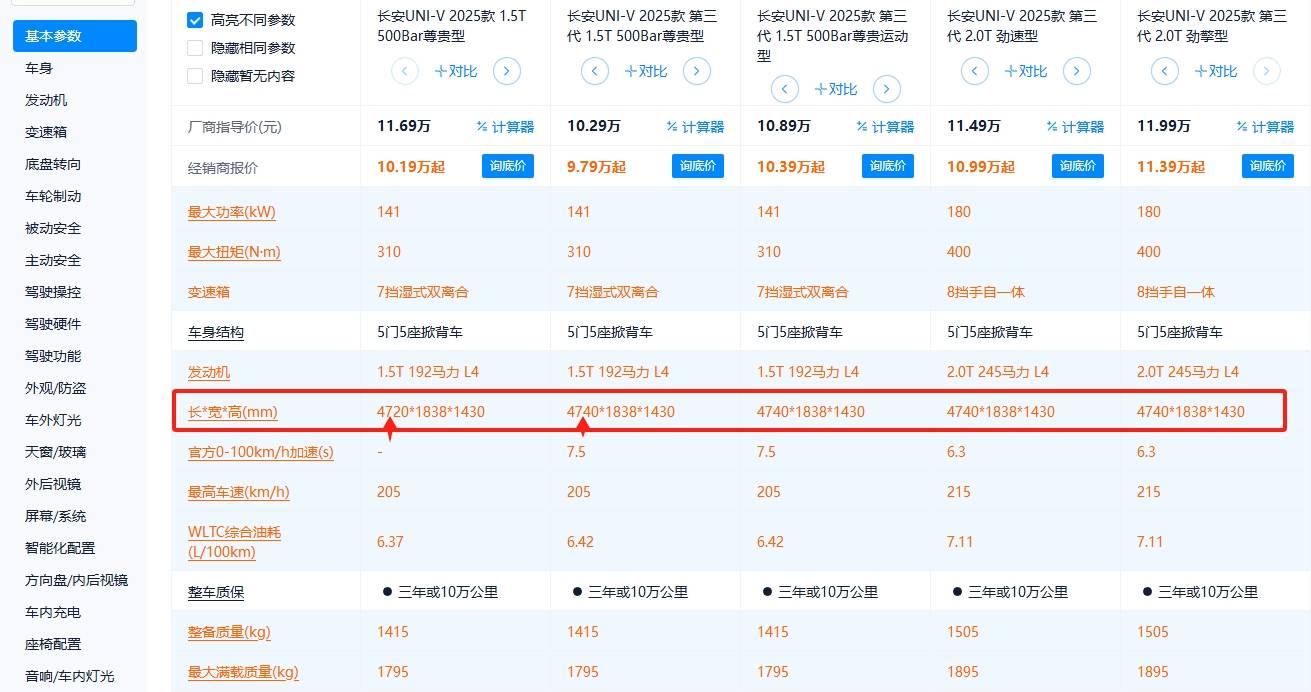Open the 最高车速(km/h) parameter link
Image resolution: width=1311 pixels, height=692 pixels.
(239, 492)
